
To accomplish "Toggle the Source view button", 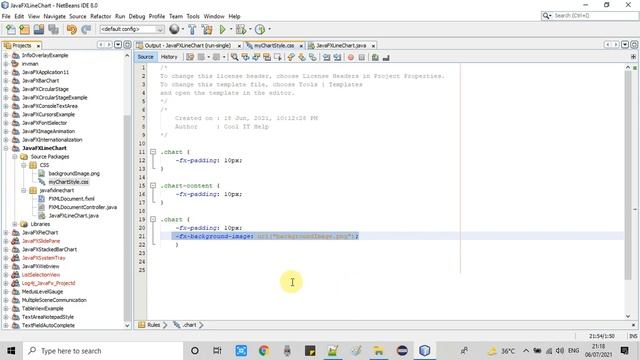I will click(145, 57).
